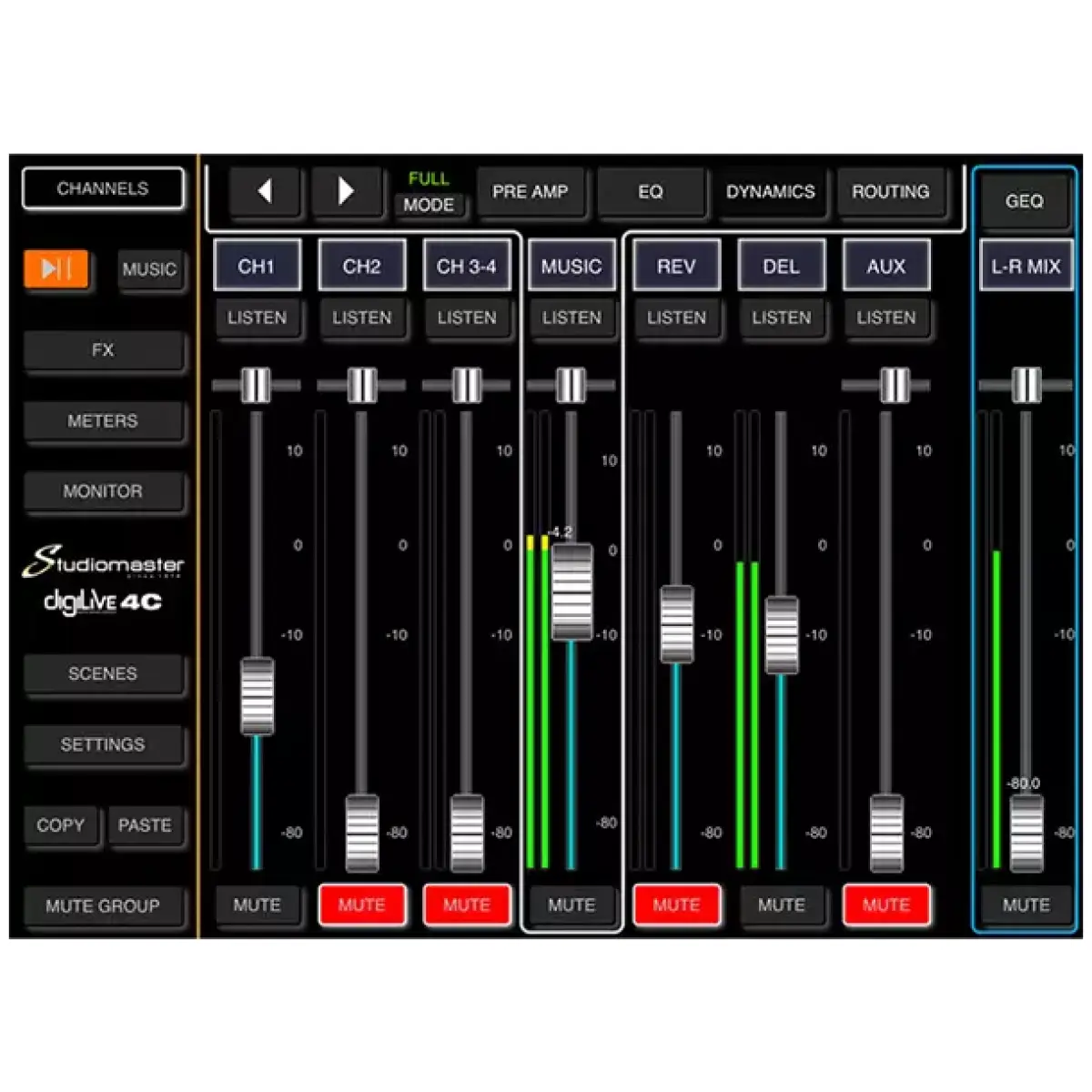Tap the orange music playback icon
The height and width of the screenshot is (1092, 1092).
pos(56,270)
